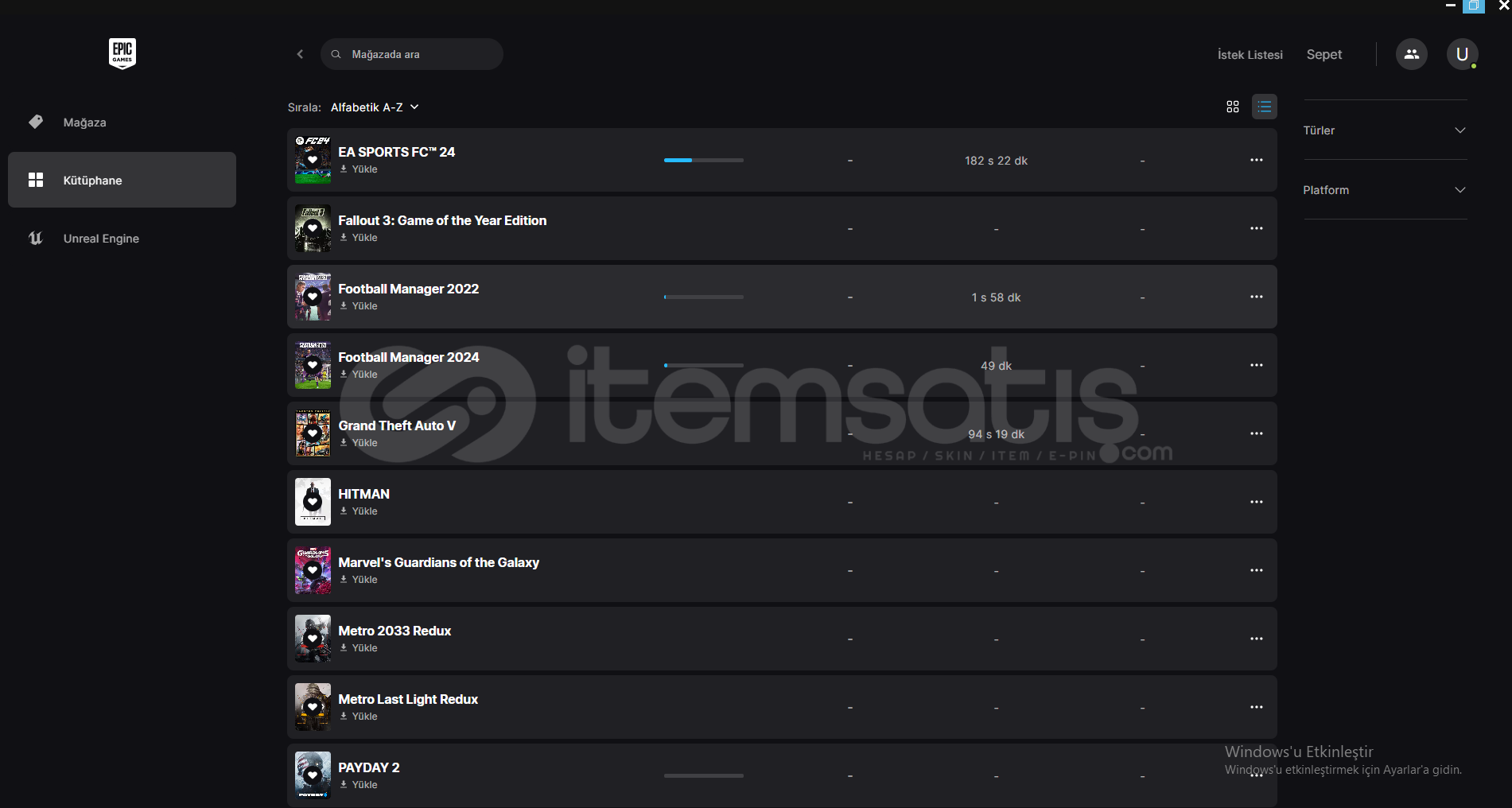Viewport: 1512px width, 808px height.
Task: Select Marvel's Guardians of the Galaxy cover thumbnail
Action: (x=313, y=570)
